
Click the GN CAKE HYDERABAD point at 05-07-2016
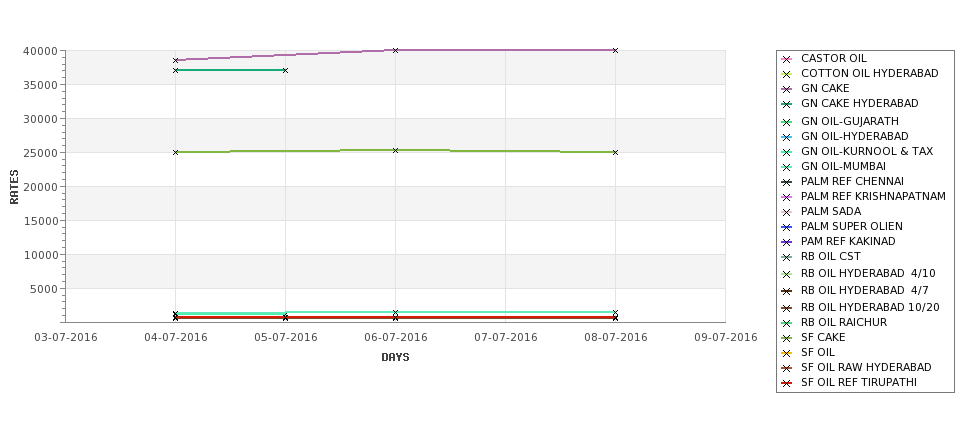(x=285, y=70)
